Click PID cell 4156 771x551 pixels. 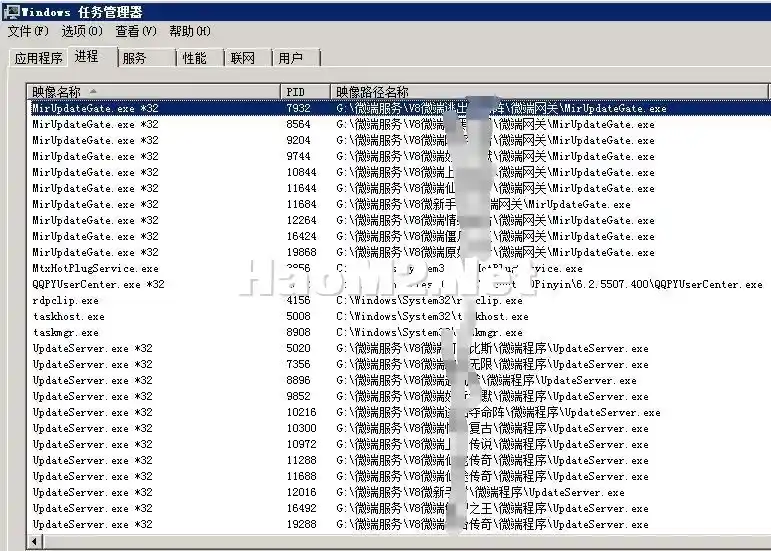point(298,300)
